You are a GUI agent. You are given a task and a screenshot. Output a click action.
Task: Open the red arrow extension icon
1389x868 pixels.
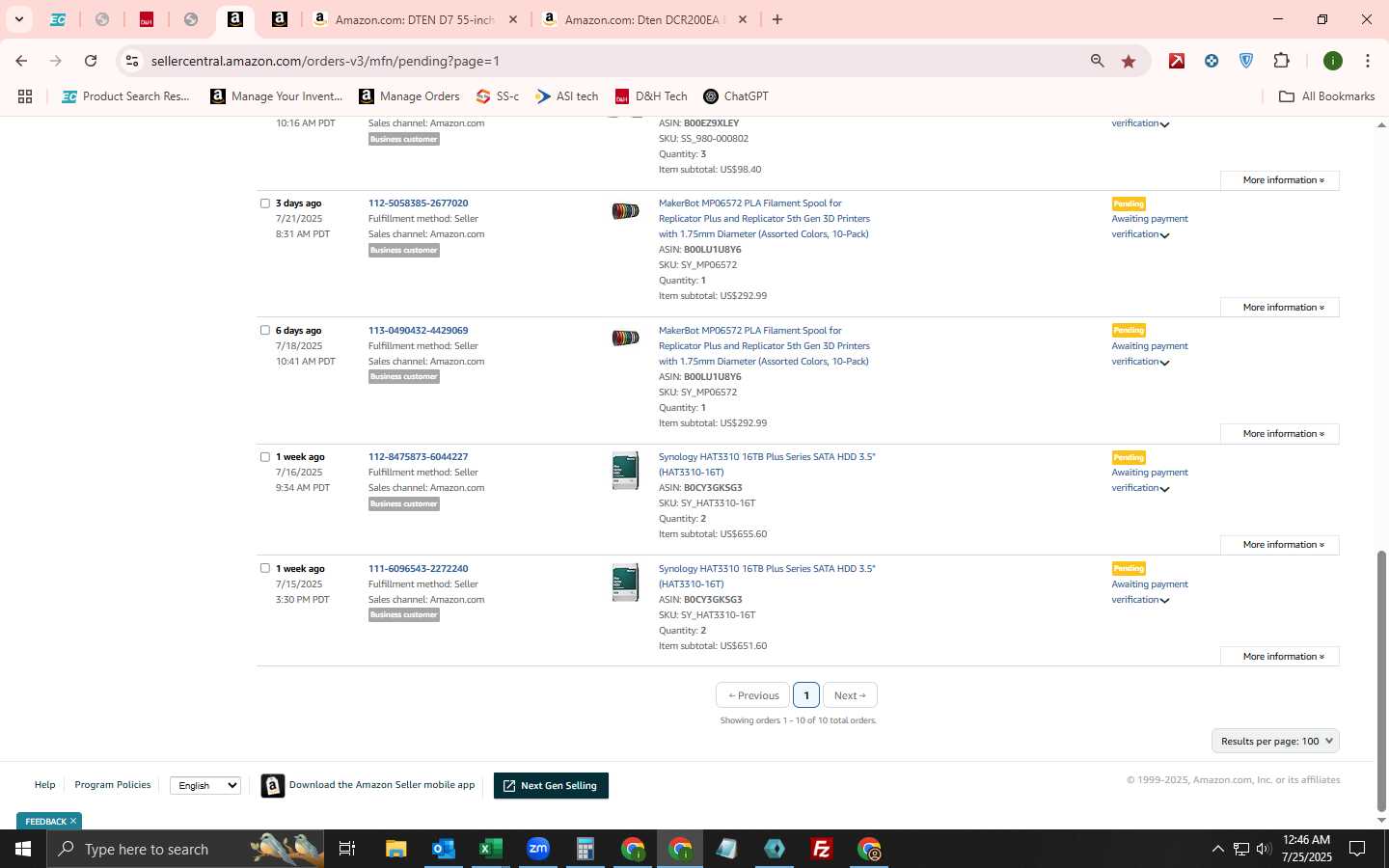coord(1177,61)
